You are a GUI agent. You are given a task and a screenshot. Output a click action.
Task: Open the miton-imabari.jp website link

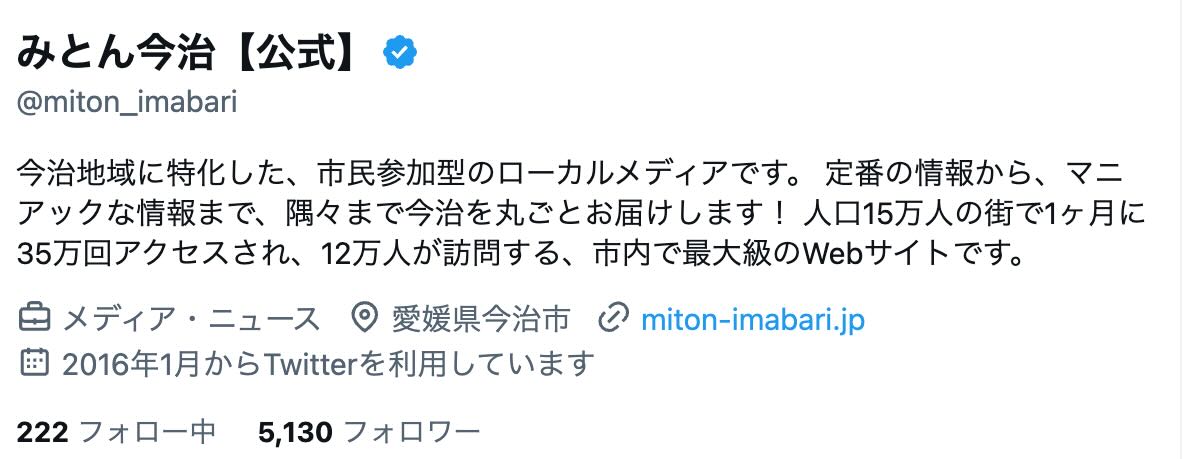pos(753,320)
